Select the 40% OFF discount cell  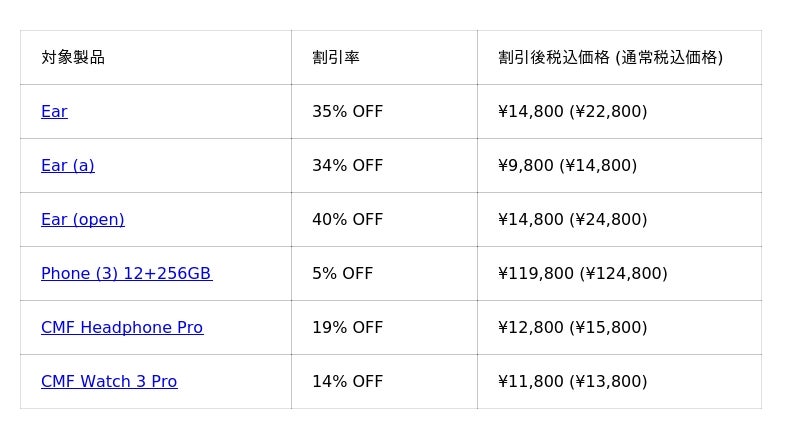(x=347, y=220)
